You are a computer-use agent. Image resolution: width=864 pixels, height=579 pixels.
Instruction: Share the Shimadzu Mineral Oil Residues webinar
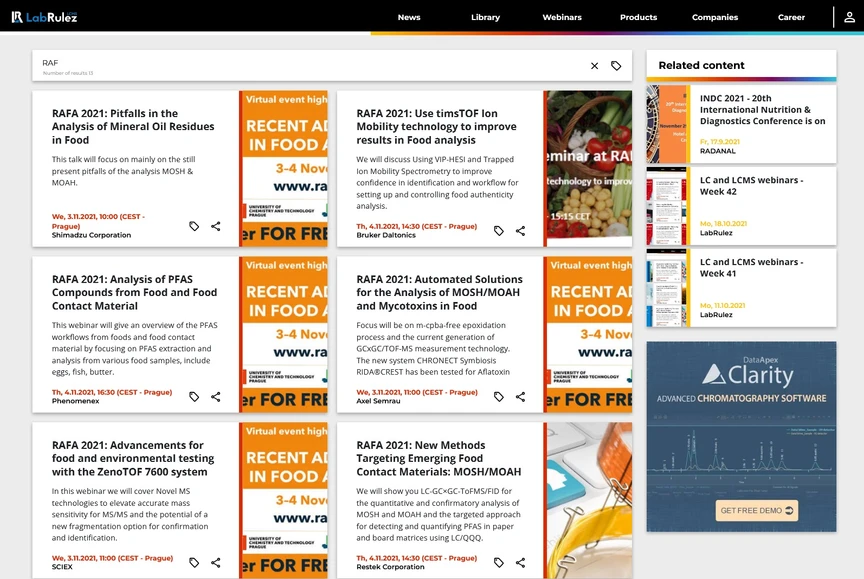(x=216, y=226)
